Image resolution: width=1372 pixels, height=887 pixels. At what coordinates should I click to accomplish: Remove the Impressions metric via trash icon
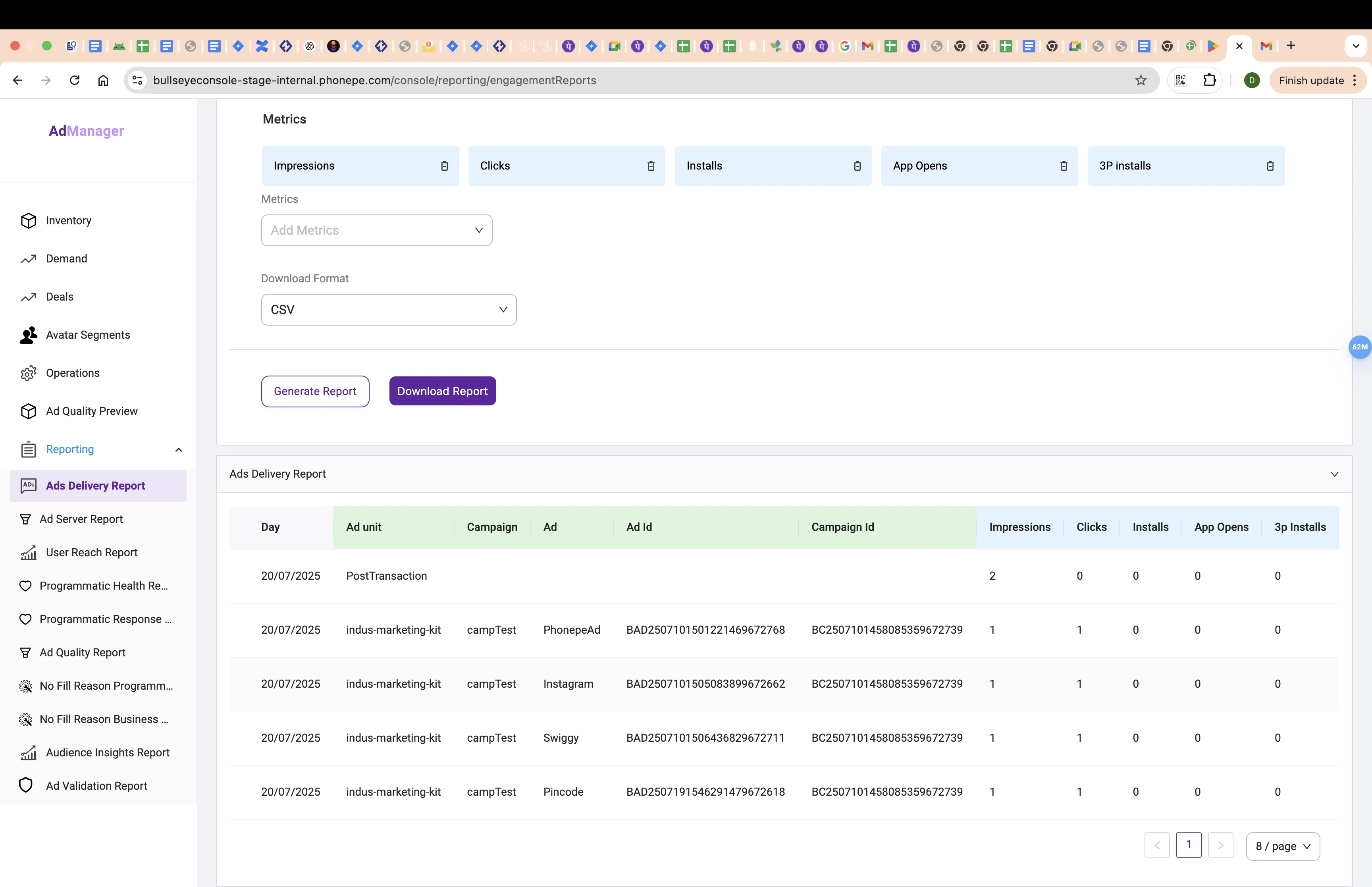tap(445, 166)
